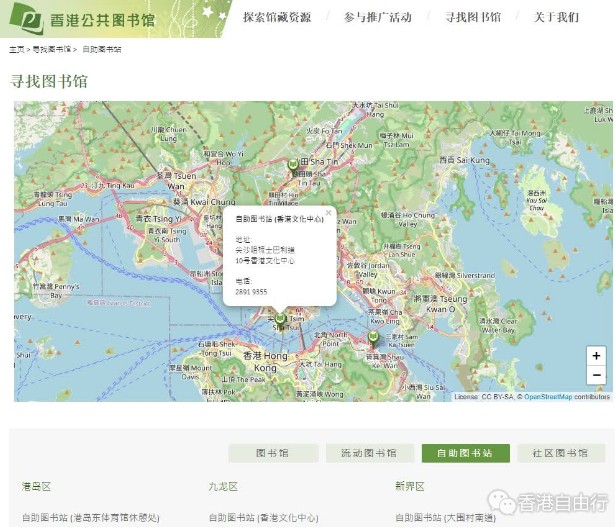Click 将军澳 Tseung Kwan O map label
The height and width of the screenshot is (527, 615).
click(x=440, y=303)
